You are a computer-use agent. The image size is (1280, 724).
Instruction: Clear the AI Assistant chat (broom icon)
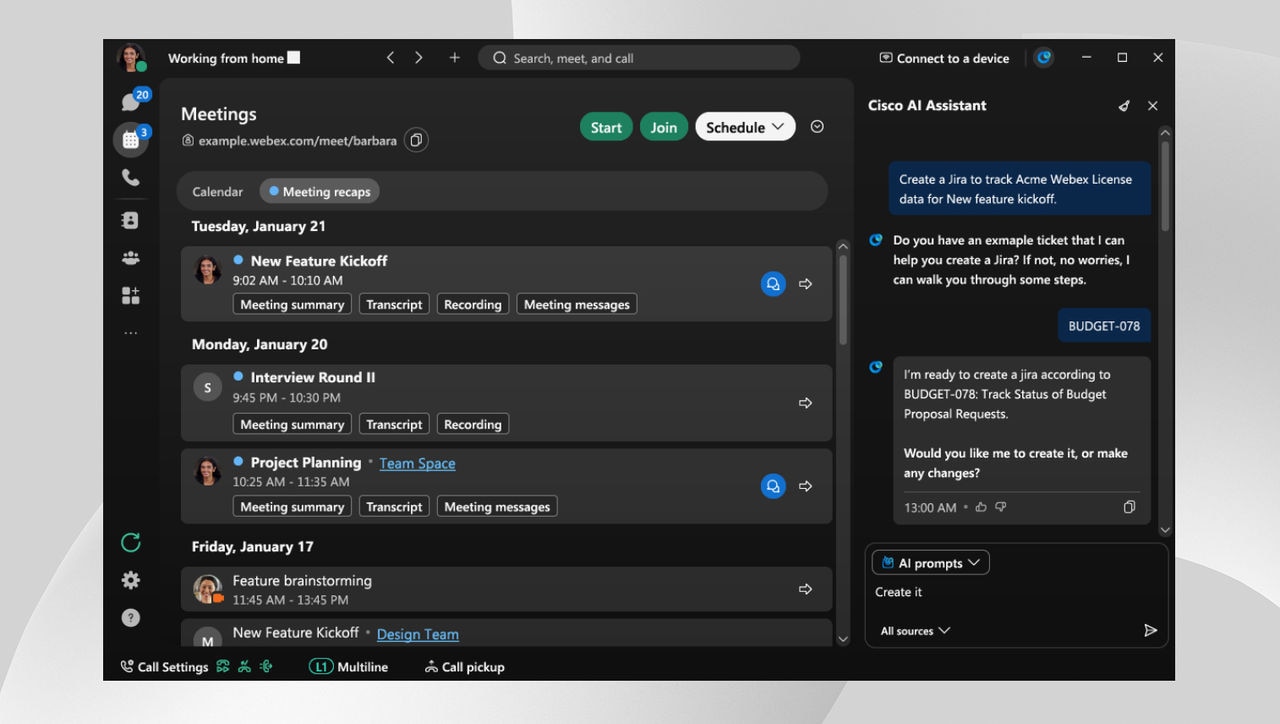coord(1125,106)
